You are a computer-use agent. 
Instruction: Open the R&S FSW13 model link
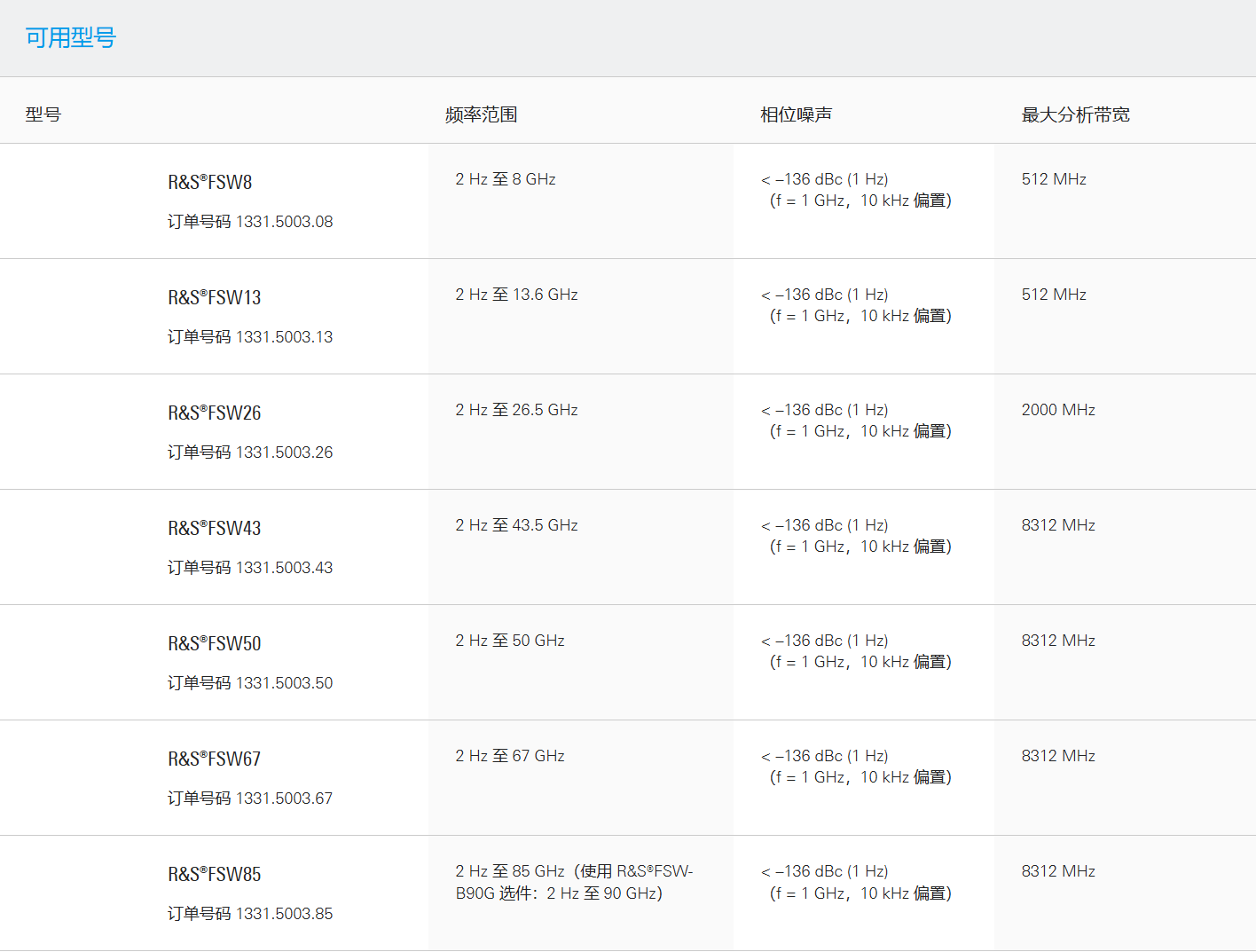click(215, 297)
